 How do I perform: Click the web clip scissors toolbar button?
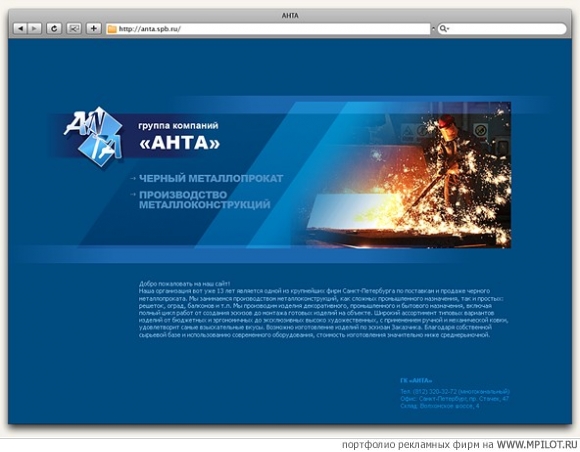(x=74, y=28)
